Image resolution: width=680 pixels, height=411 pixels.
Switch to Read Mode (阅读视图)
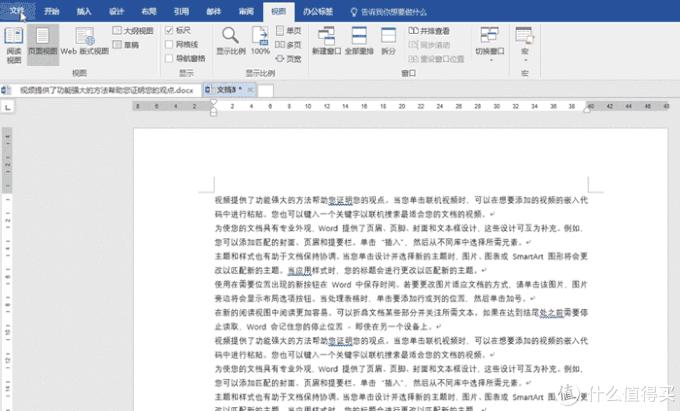point(13,45)
